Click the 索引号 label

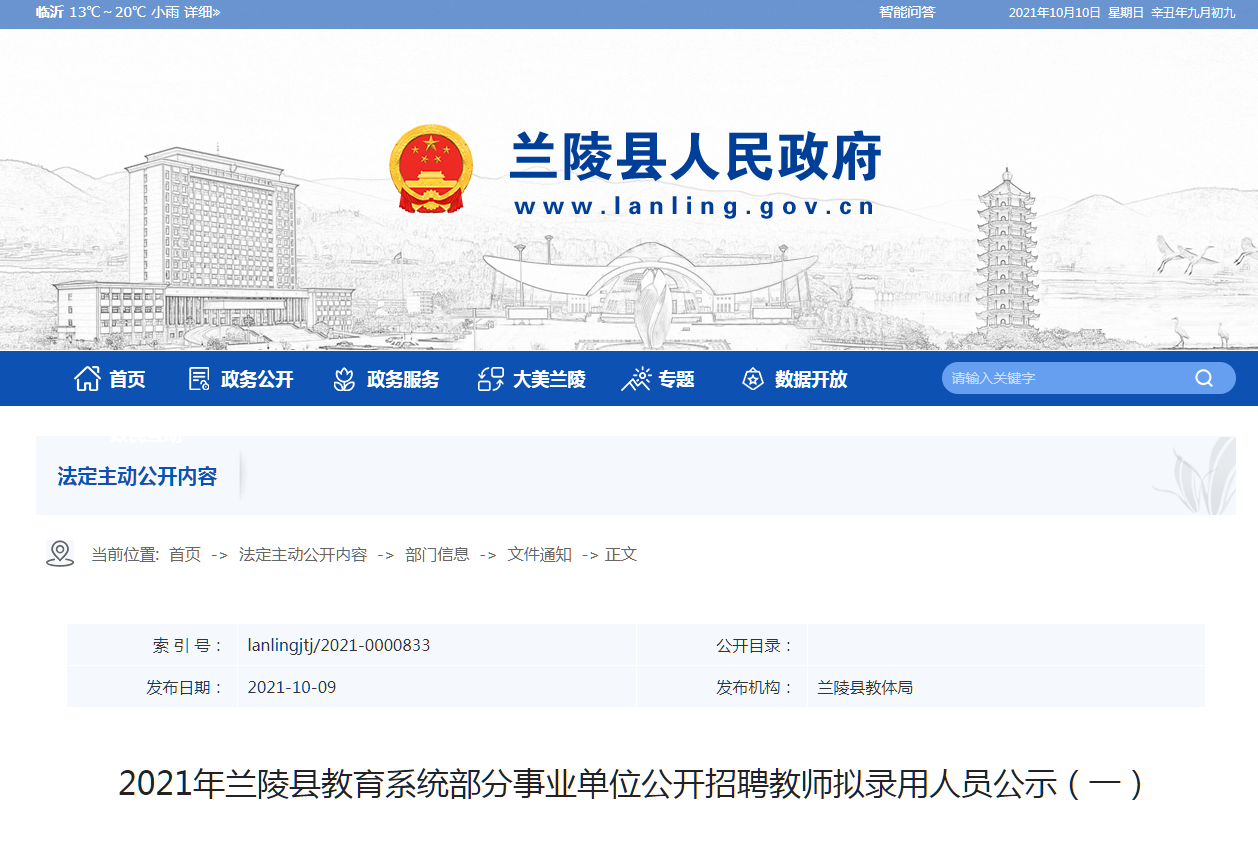[188, 646]
